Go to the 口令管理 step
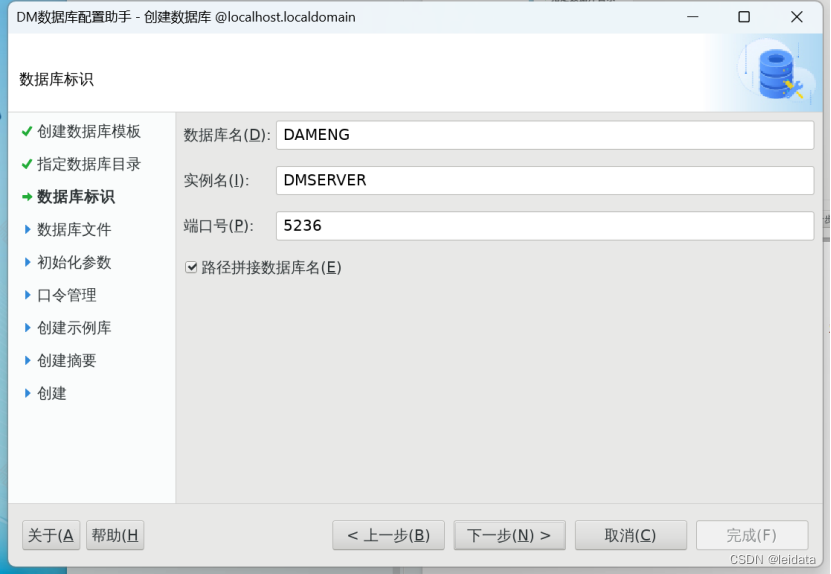 67,295
